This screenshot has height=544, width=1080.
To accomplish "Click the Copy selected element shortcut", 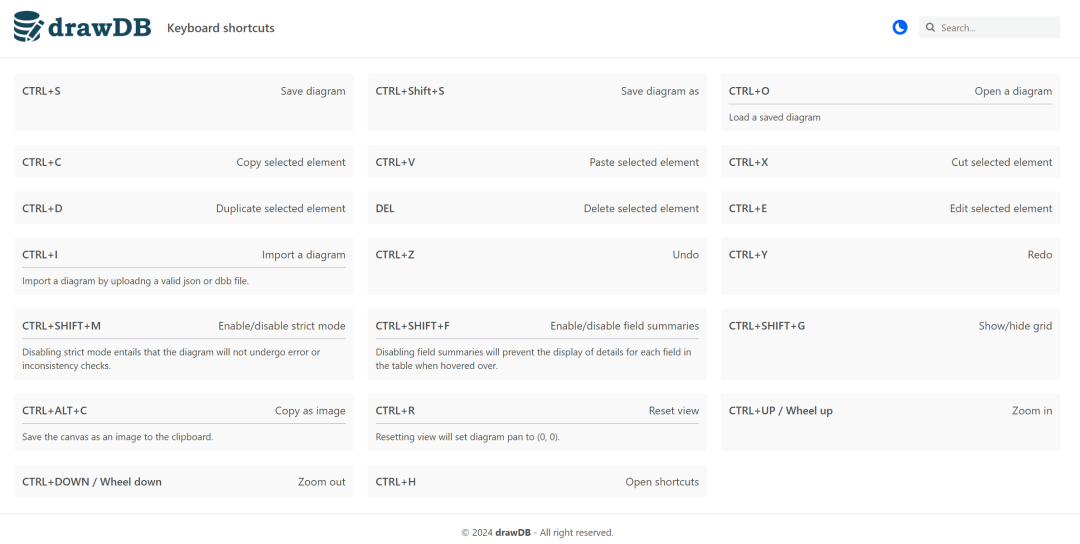I will click(184, 162).
